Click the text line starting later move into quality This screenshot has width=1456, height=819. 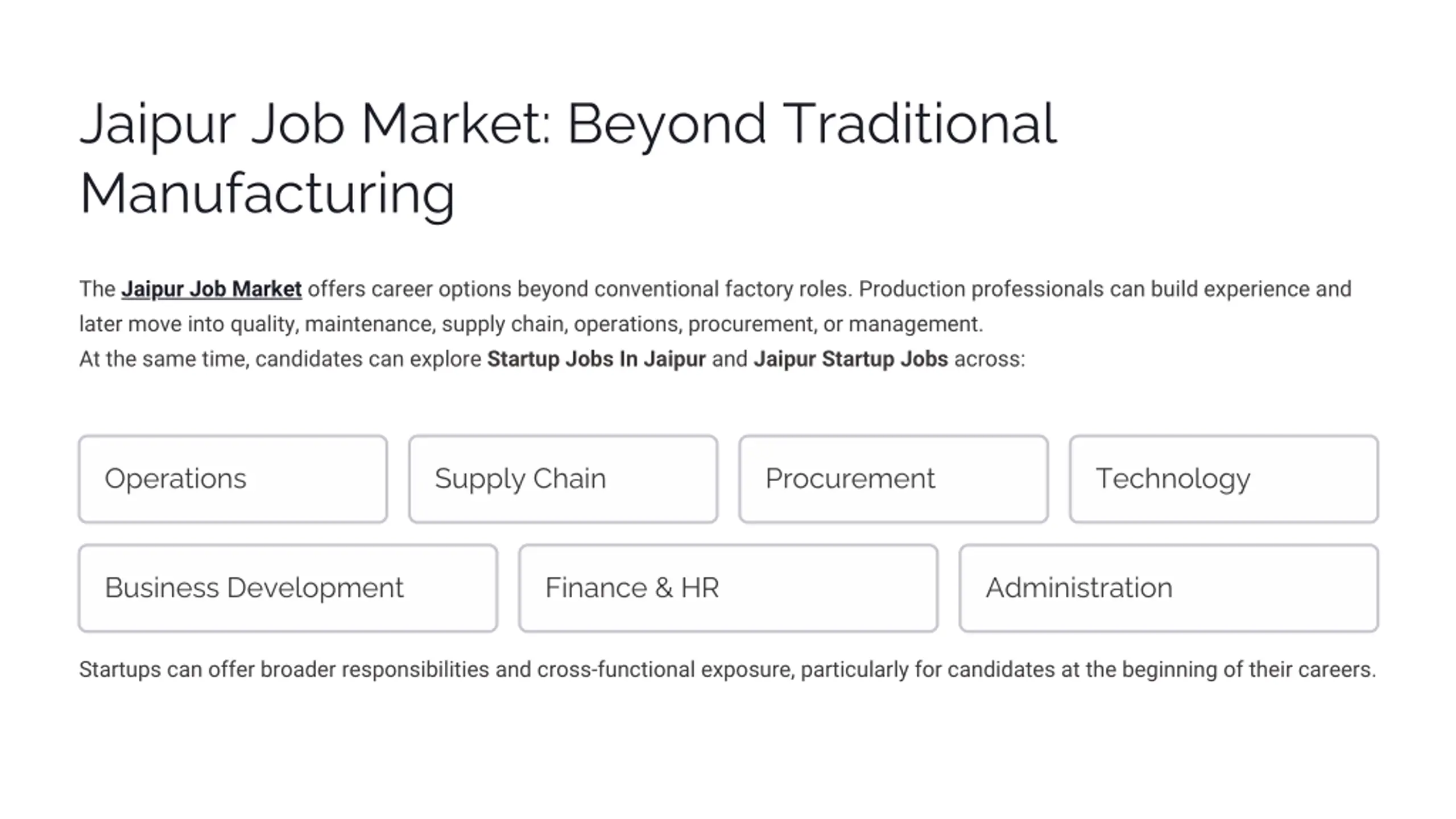[531, 324]
